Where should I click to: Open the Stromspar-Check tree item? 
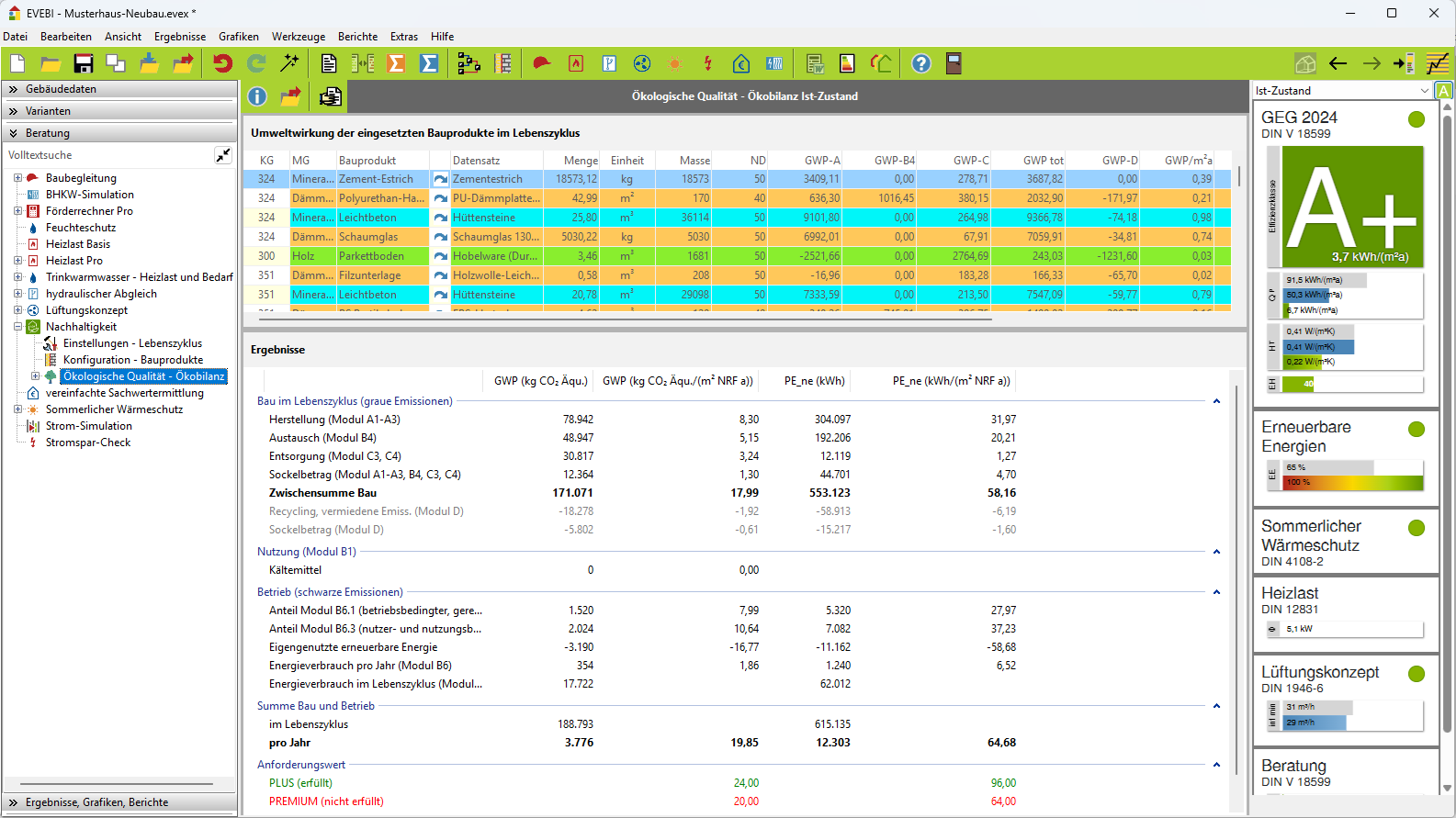[88, 443]
